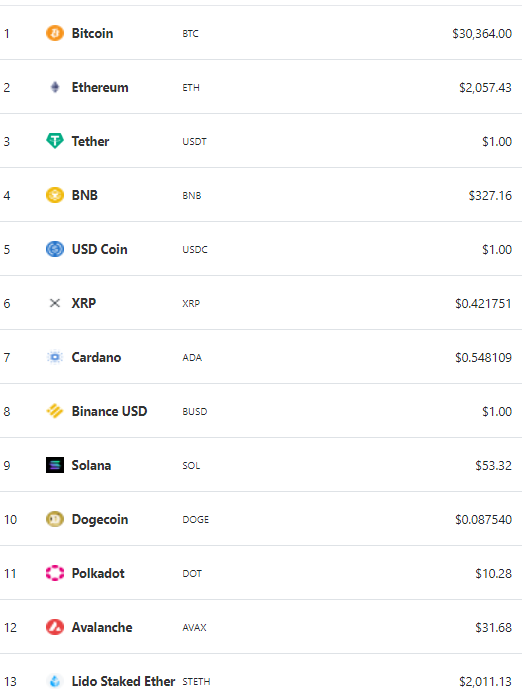522x699 pixels.
Task: Click the Ethereum diamond logo icon
Action: click(x=55, y=87)
